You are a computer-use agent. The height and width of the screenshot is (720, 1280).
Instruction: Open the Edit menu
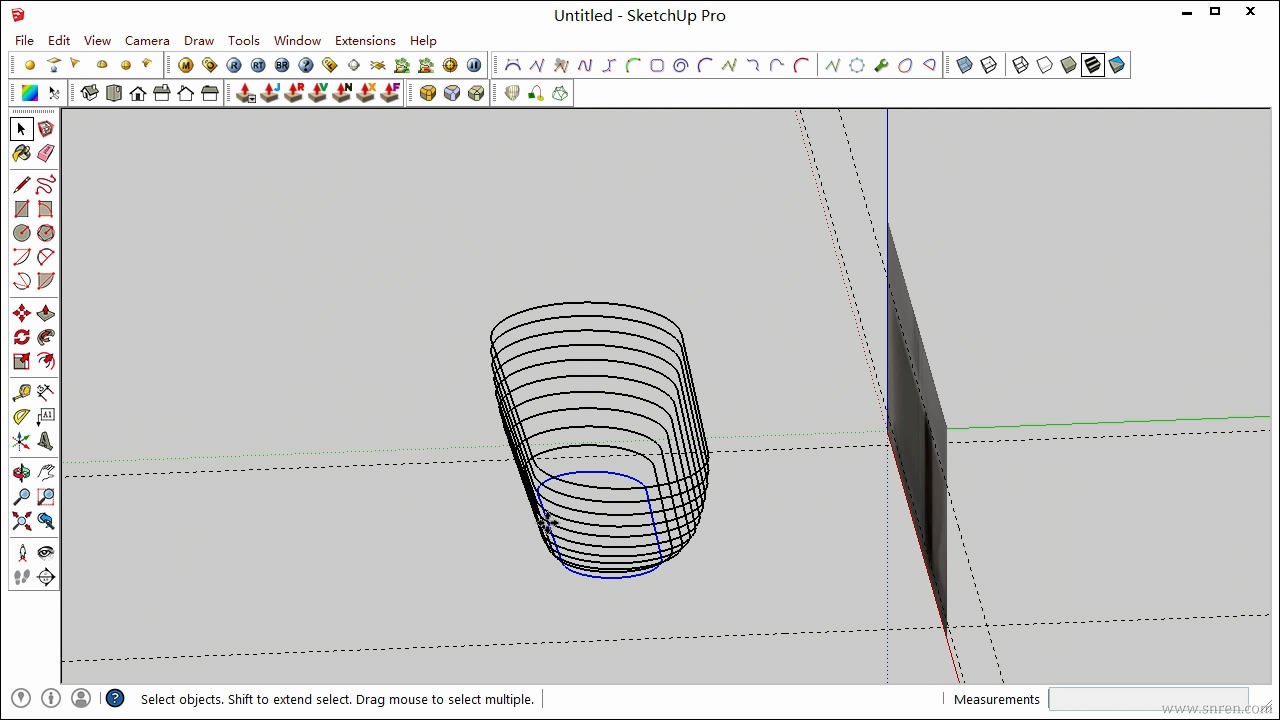point(59,40)
